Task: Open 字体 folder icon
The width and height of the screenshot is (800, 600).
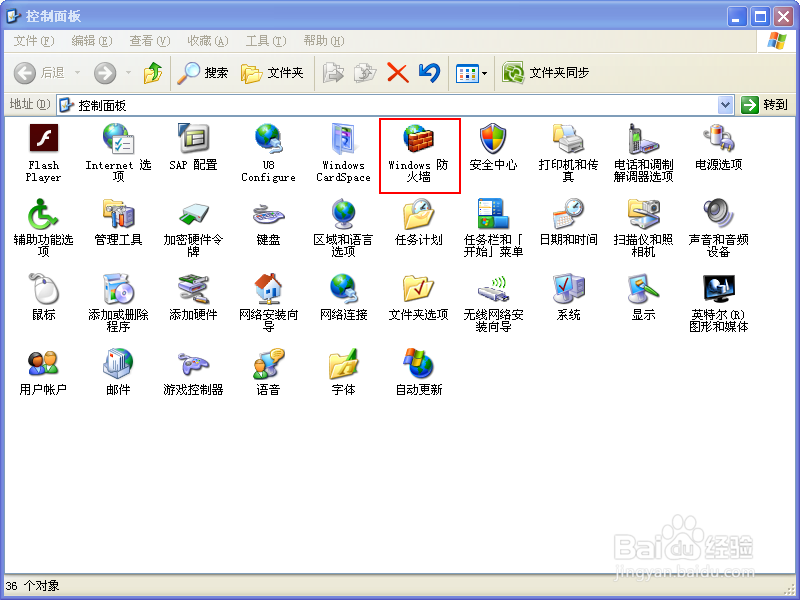Action: point(343,372)
